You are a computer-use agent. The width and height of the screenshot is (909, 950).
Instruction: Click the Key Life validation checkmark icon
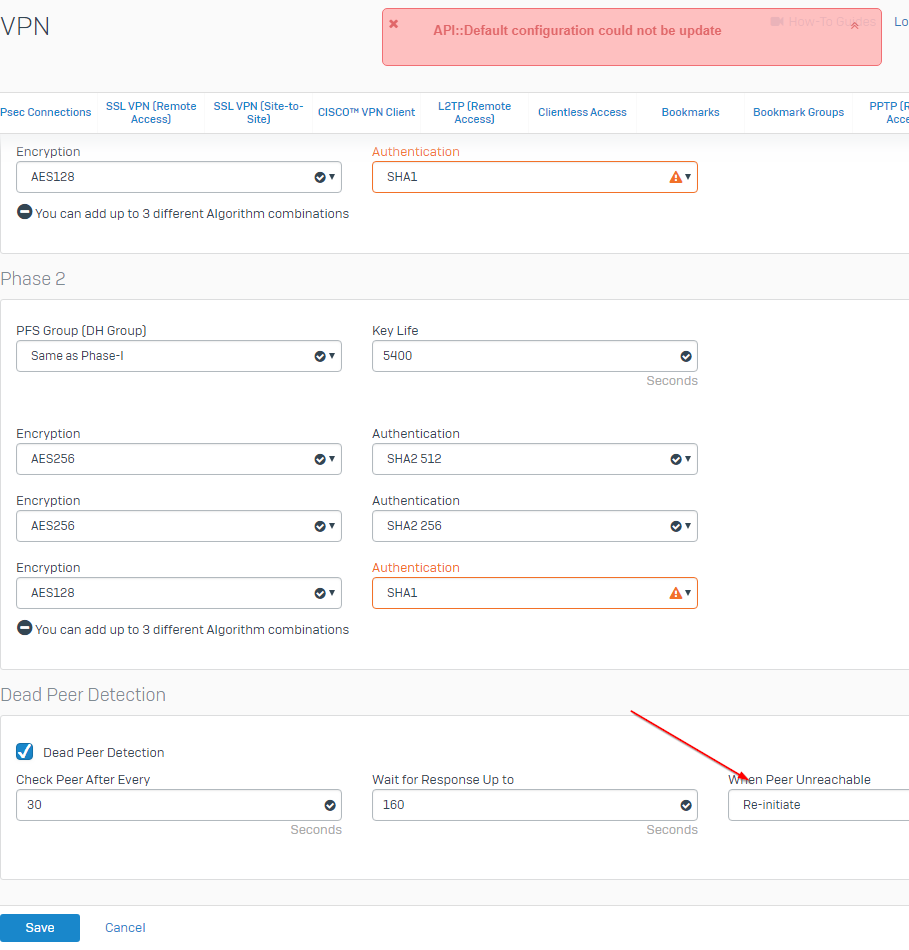686,356
